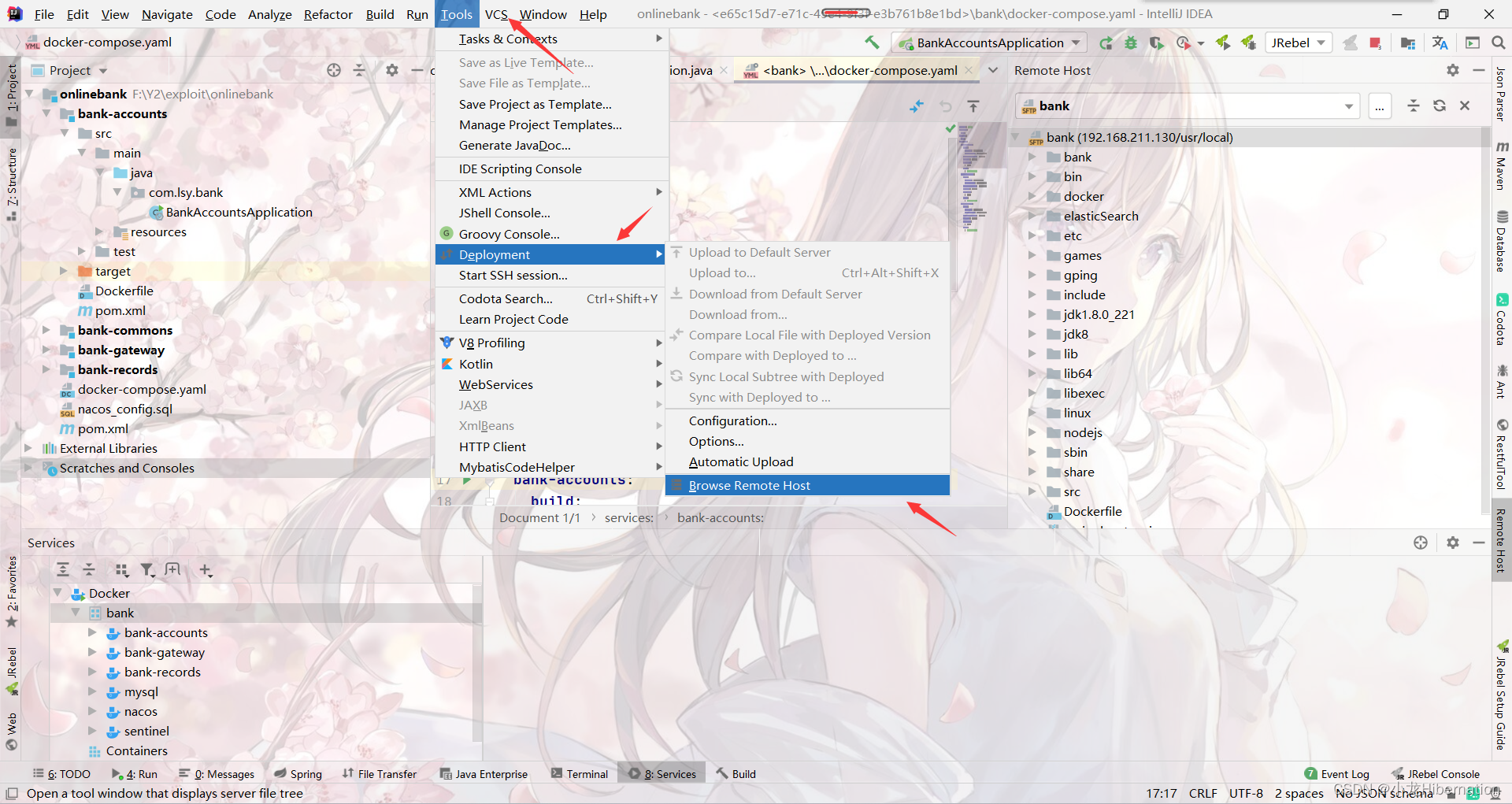This screenshot has height=804, width=1512.
Task: Click the ellipsis button next to bank server
Action: click(x=1380, y=106)
